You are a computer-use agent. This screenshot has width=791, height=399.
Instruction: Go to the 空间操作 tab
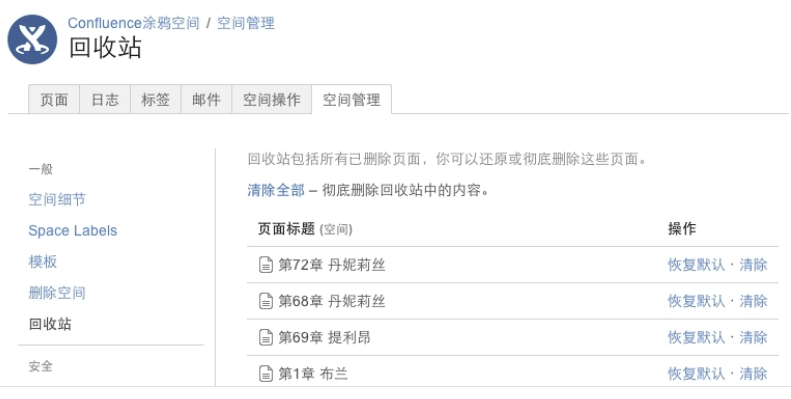tap(271, 99)
